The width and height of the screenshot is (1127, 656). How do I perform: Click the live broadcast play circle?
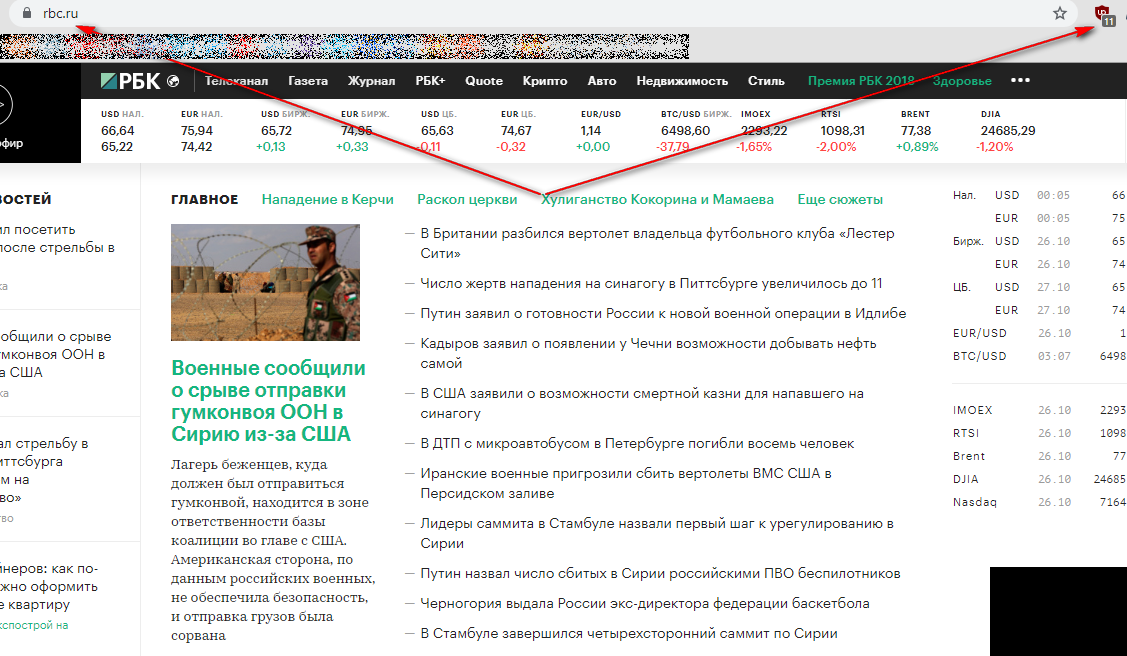click(4, 106)
